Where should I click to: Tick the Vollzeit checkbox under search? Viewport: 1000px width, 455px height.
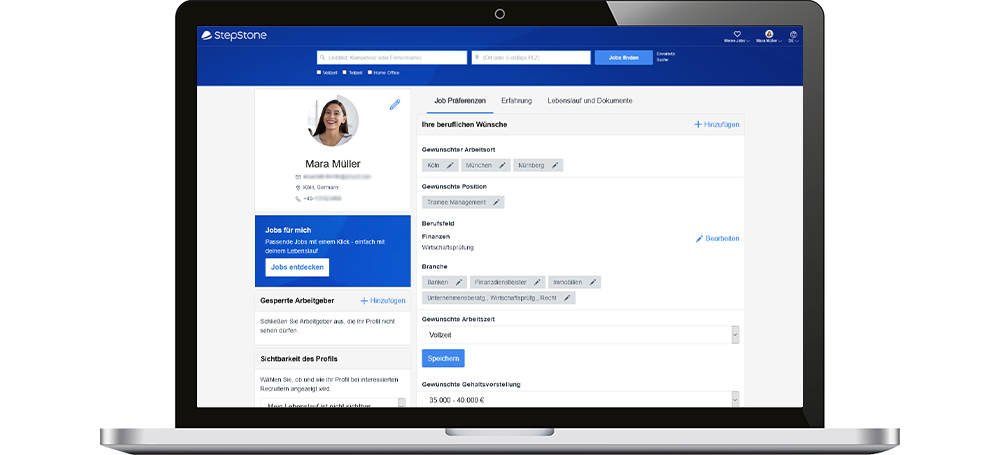pos(320,72)
